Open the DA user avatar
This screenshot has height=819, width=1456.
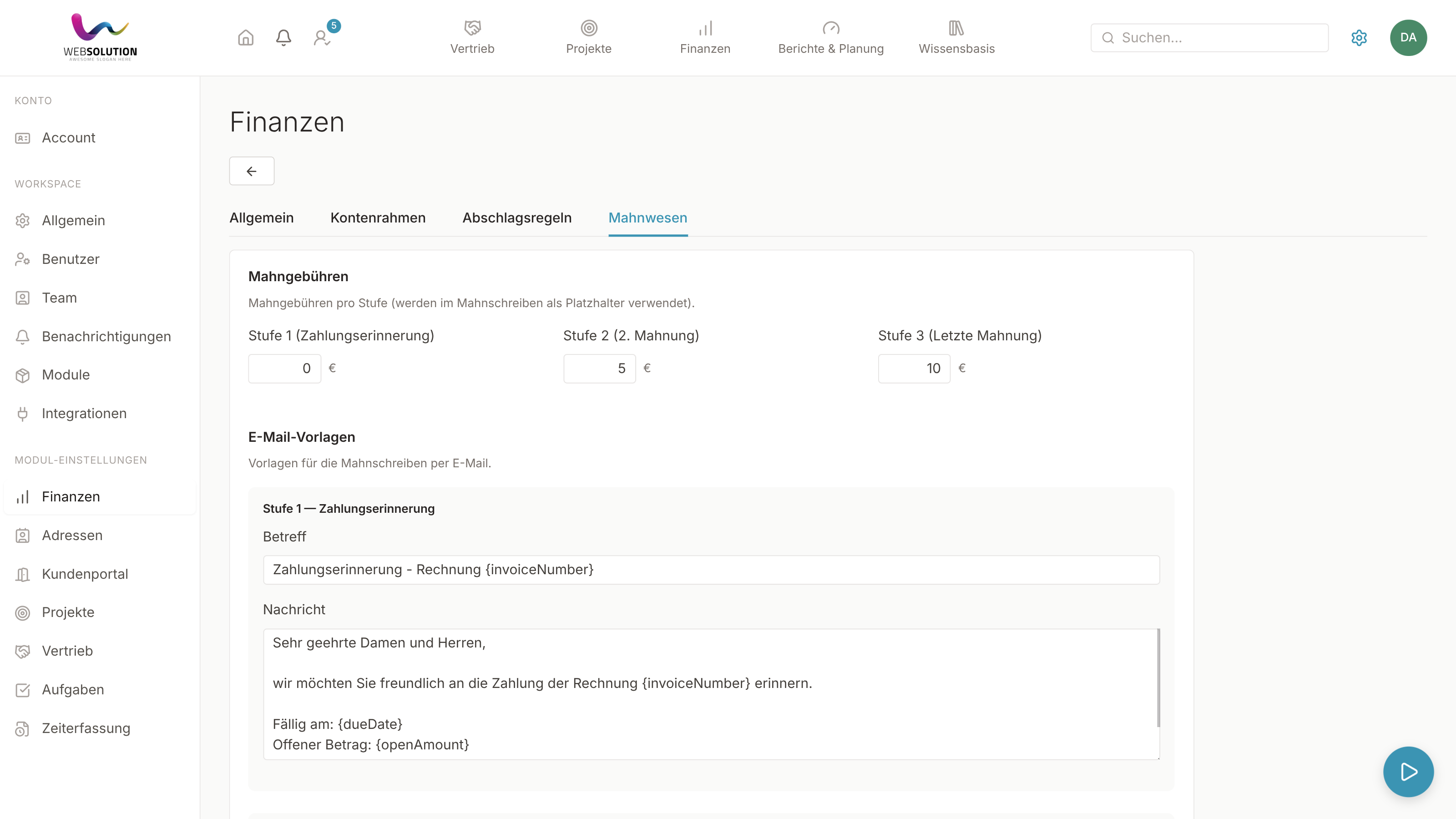(x=1408, y=38)
